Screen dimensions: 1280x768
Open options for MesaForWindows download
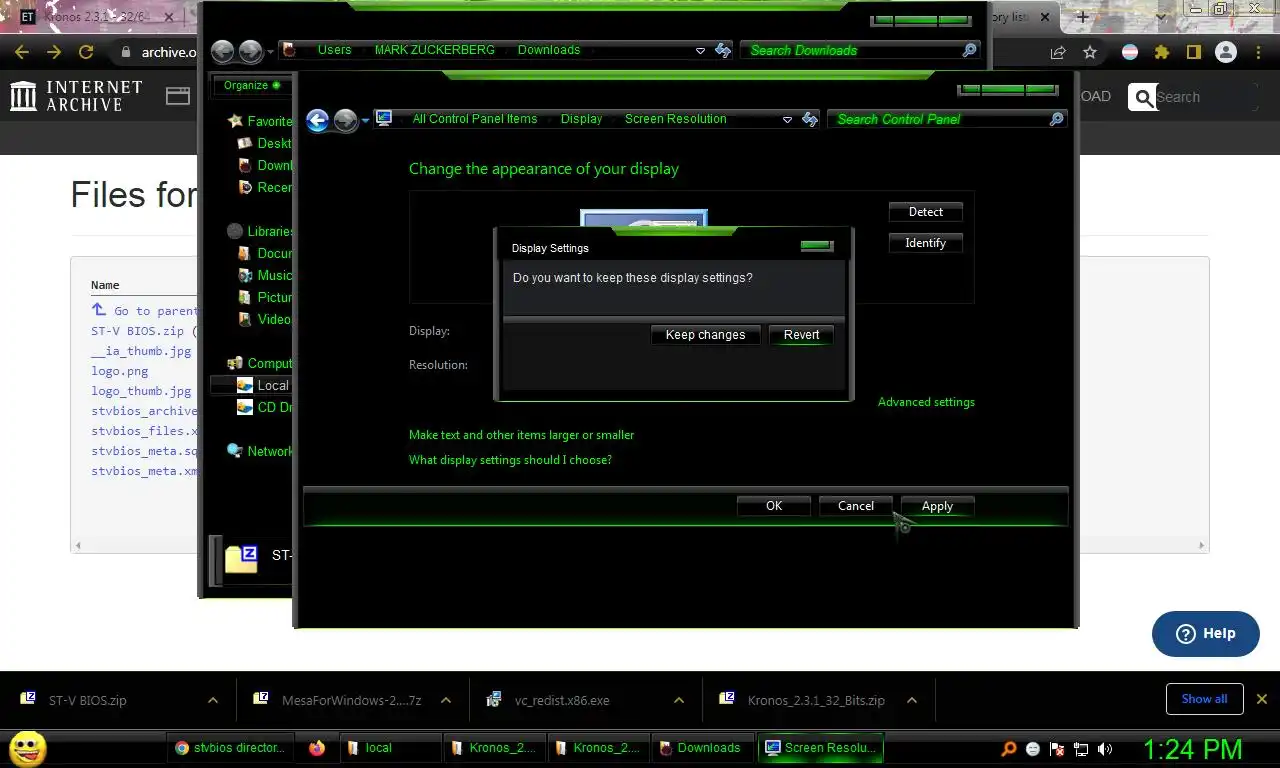click(446, 701)
